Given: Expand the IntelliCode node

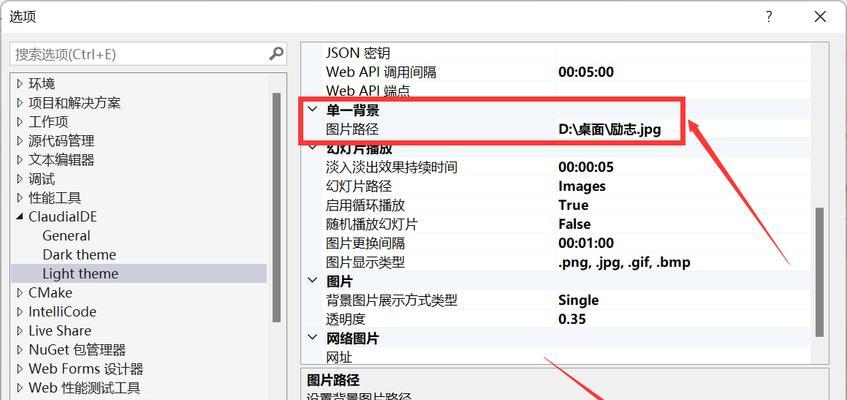Looking at the screenshot, I should coord(19,312).
